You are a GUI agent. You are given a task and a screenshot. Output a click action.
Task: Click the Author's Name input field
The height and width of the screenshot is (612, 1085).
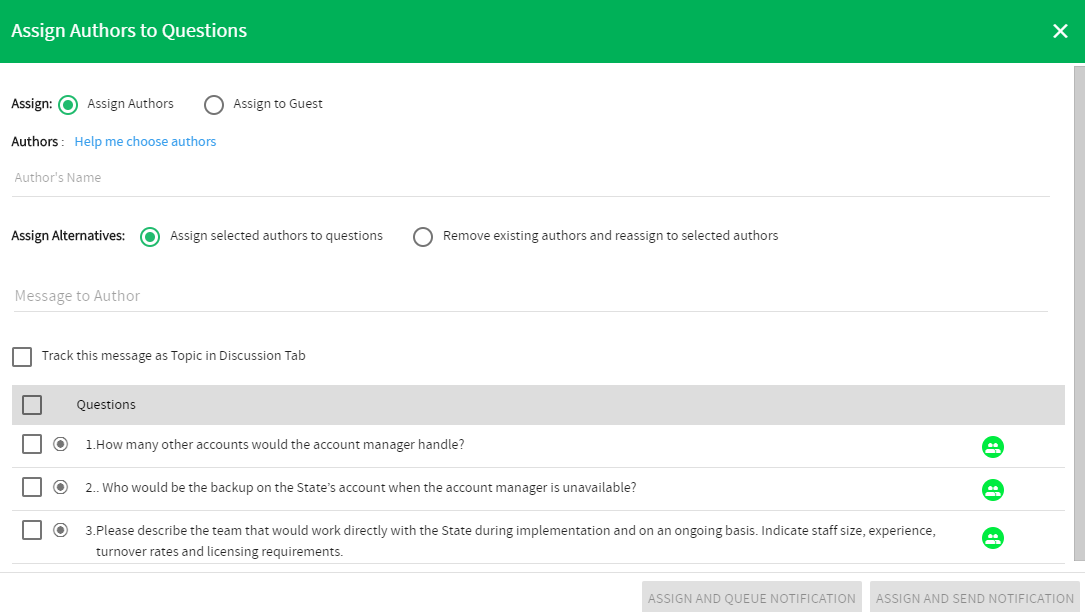531,178
